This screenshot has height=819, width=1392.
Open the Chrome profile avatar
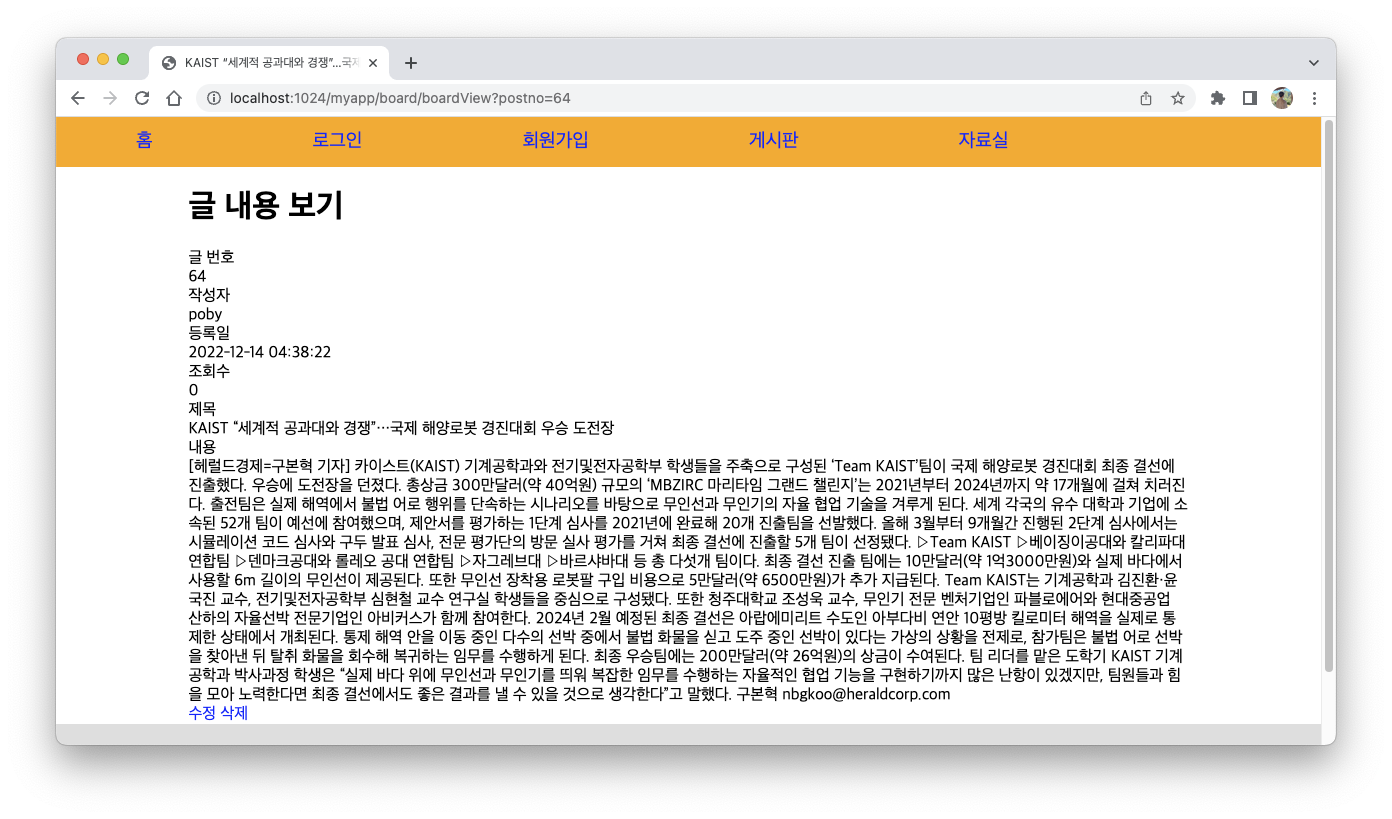click(x=1282, y=98)
